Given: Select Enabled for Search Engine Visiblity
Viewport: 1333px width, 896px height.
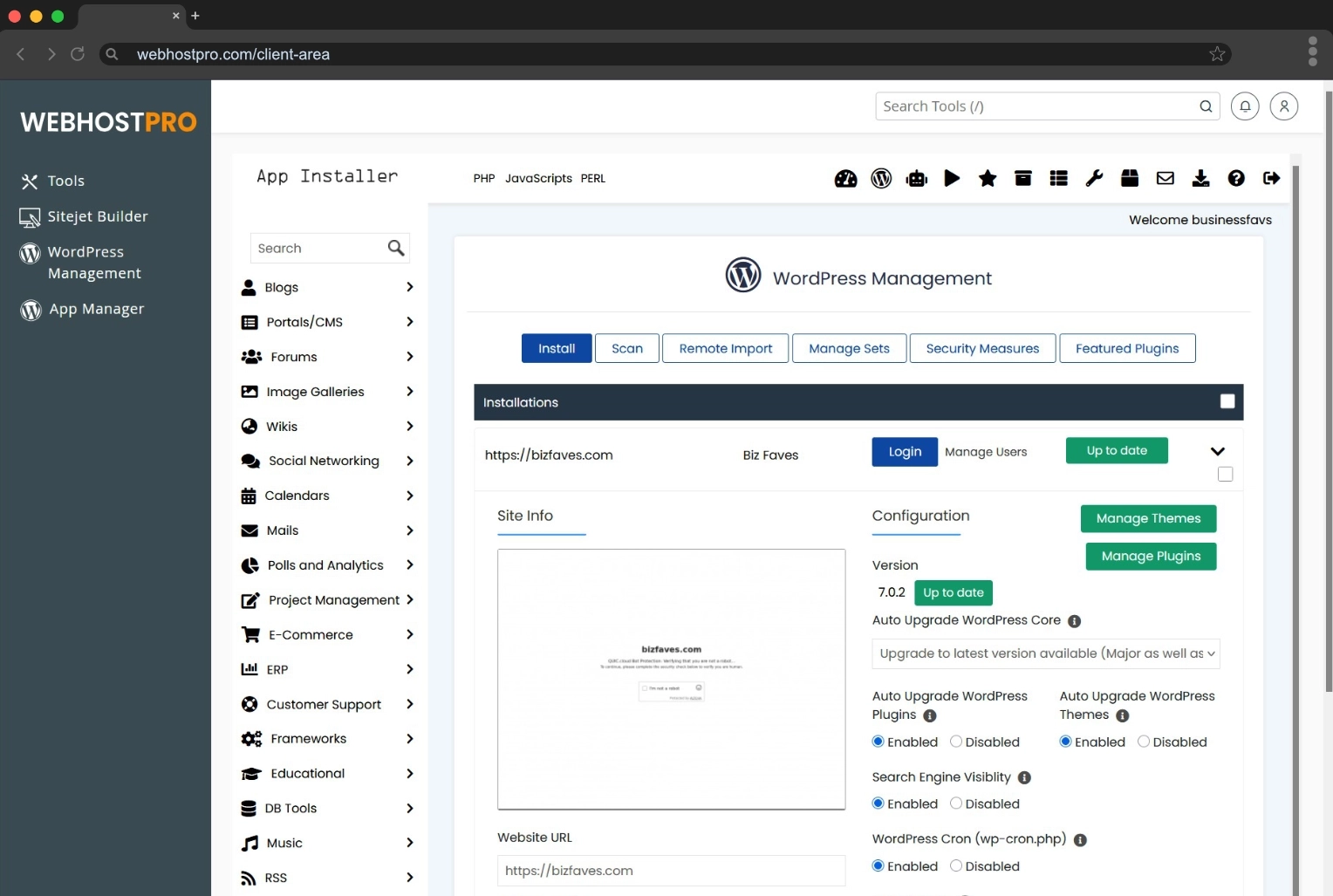Looking at the screenshot, I should point(878,804).
